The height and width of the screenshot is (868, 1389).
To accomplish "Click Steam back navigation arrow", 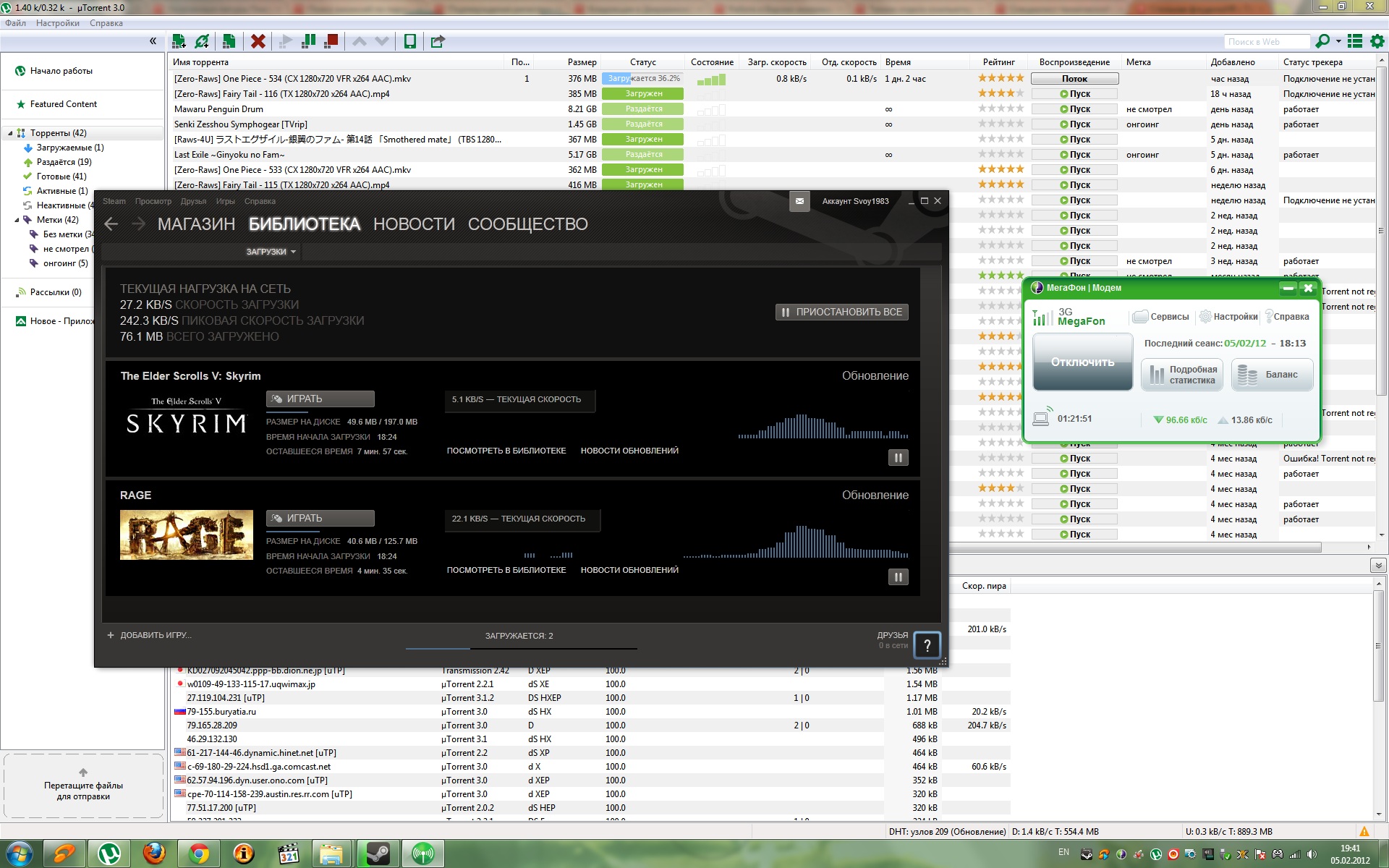I will [111, 224].
